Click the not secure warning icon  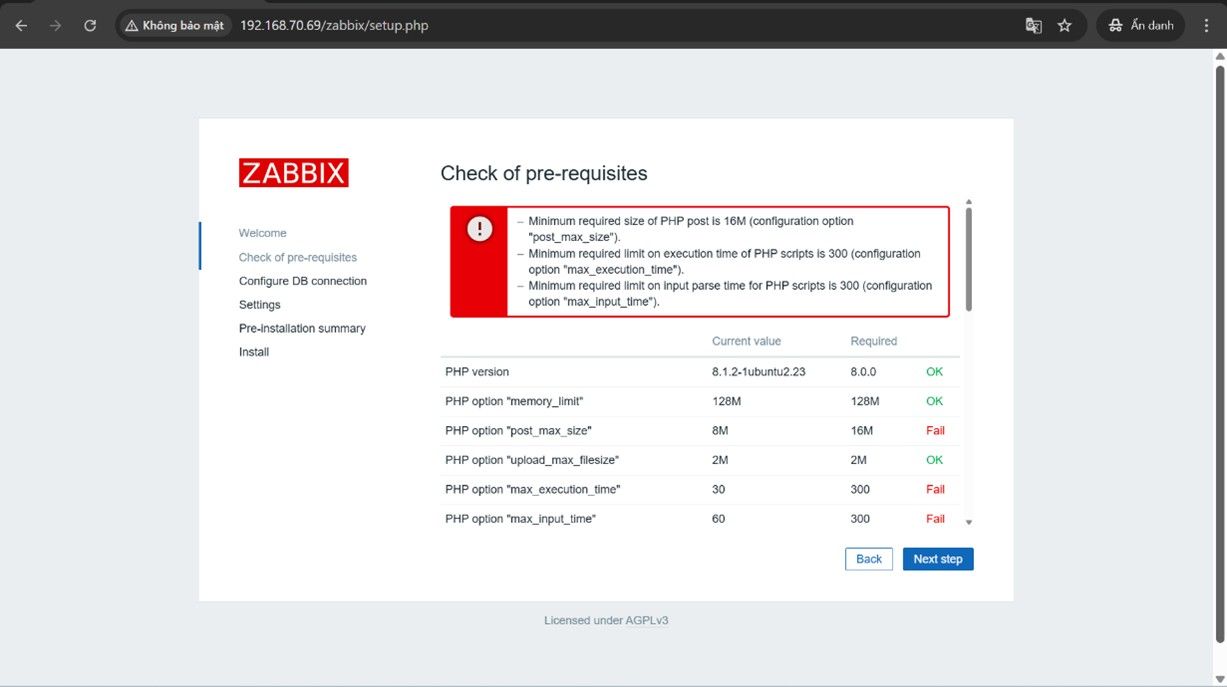point(133,26)
